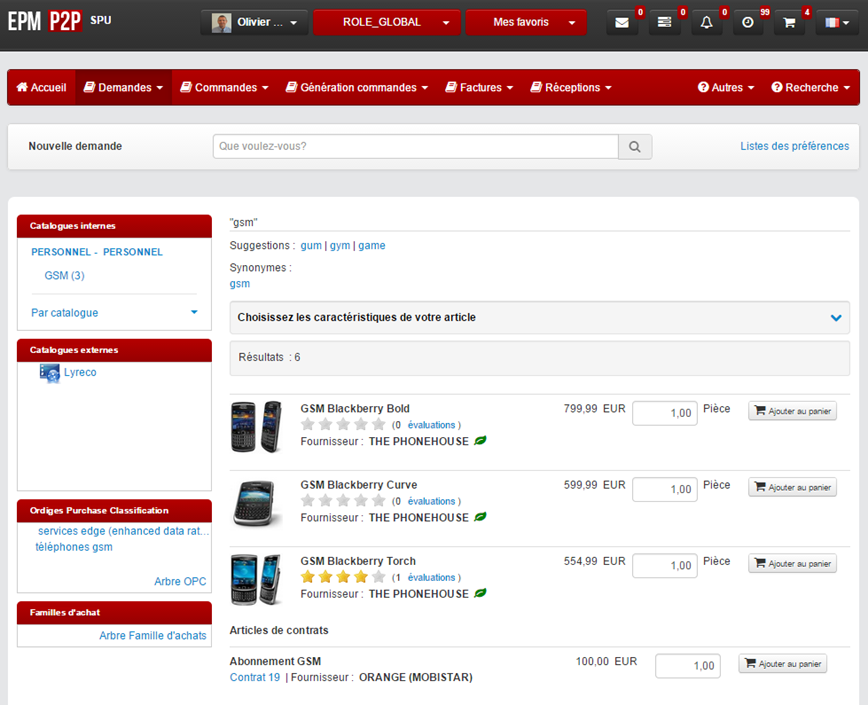Rate Blackberry Curve five stars
The height and width of the screenshot is (705, 868).
click(379, 501)
